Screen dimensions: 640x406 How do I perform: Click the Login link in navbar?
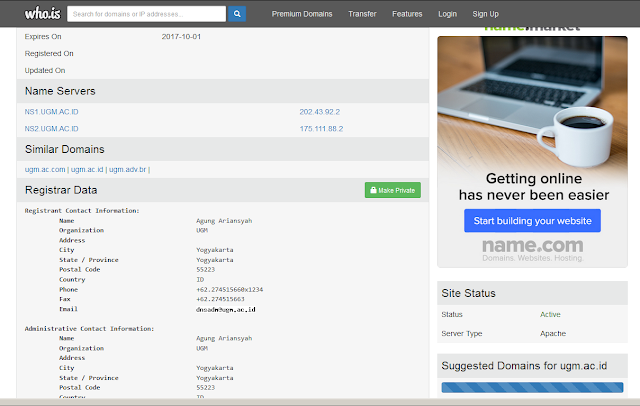point(447,15)
